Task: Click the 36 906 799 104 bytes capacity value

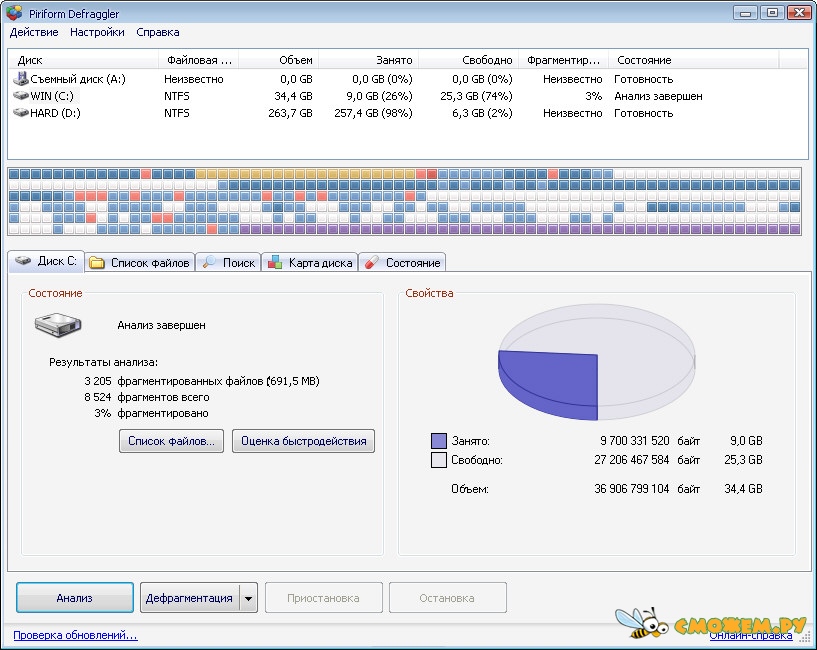Action: (x=632, y=489)
